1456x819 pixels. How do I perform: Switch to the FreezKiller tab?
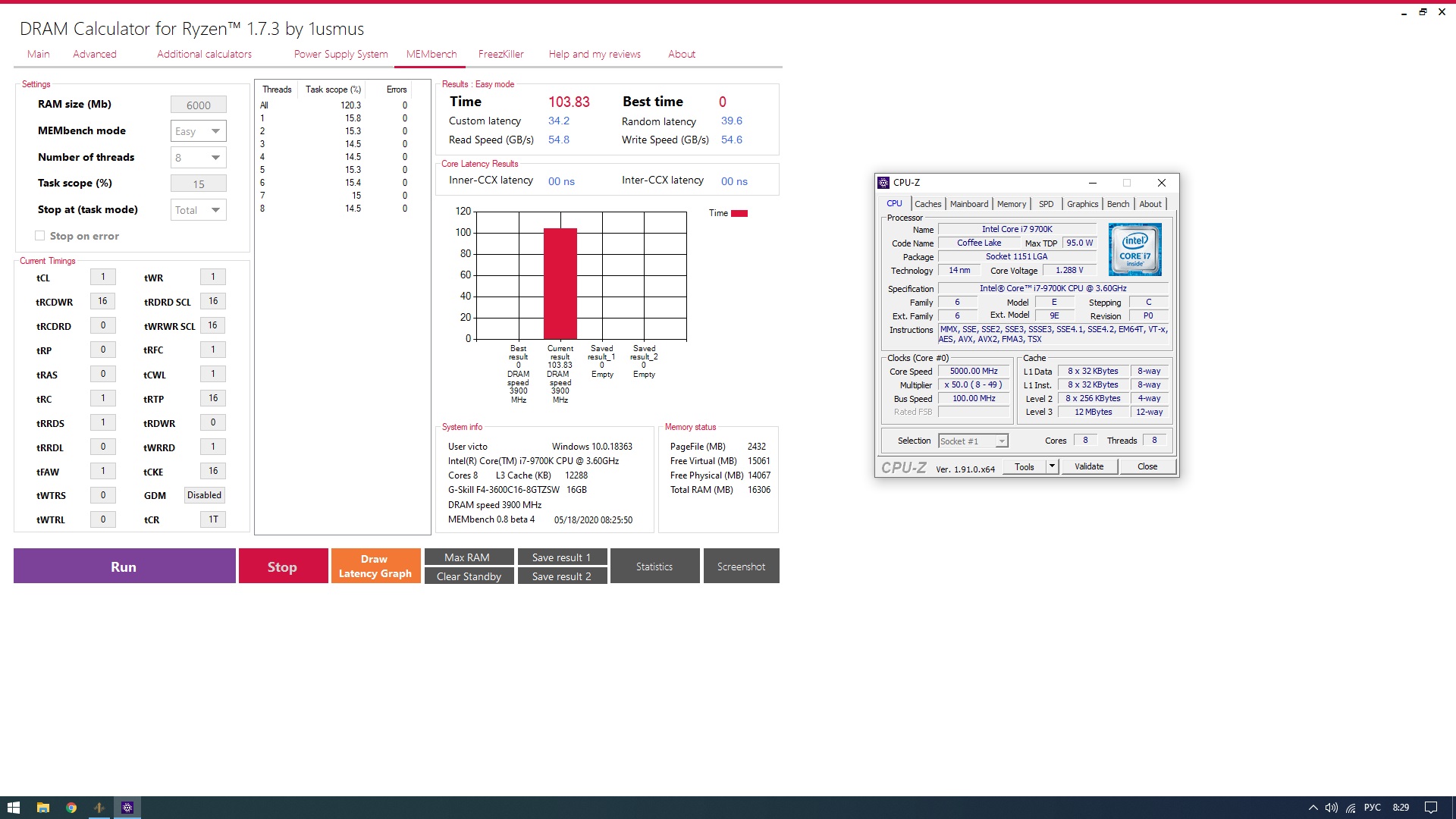coord(500,54)
